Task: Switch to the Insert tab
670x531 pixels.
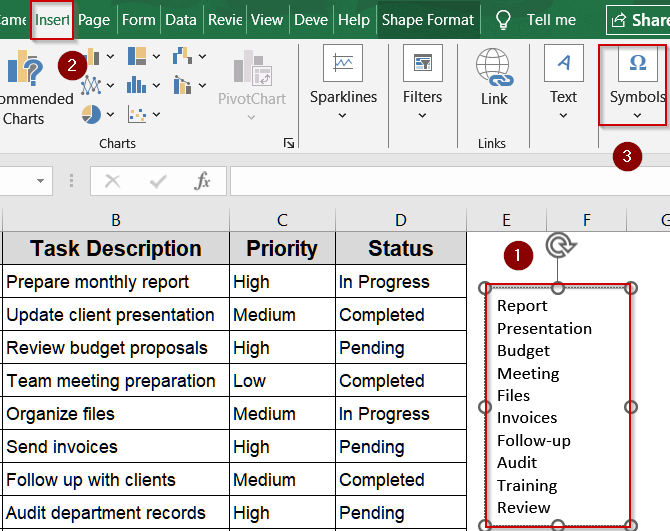Action: [52, 20]
